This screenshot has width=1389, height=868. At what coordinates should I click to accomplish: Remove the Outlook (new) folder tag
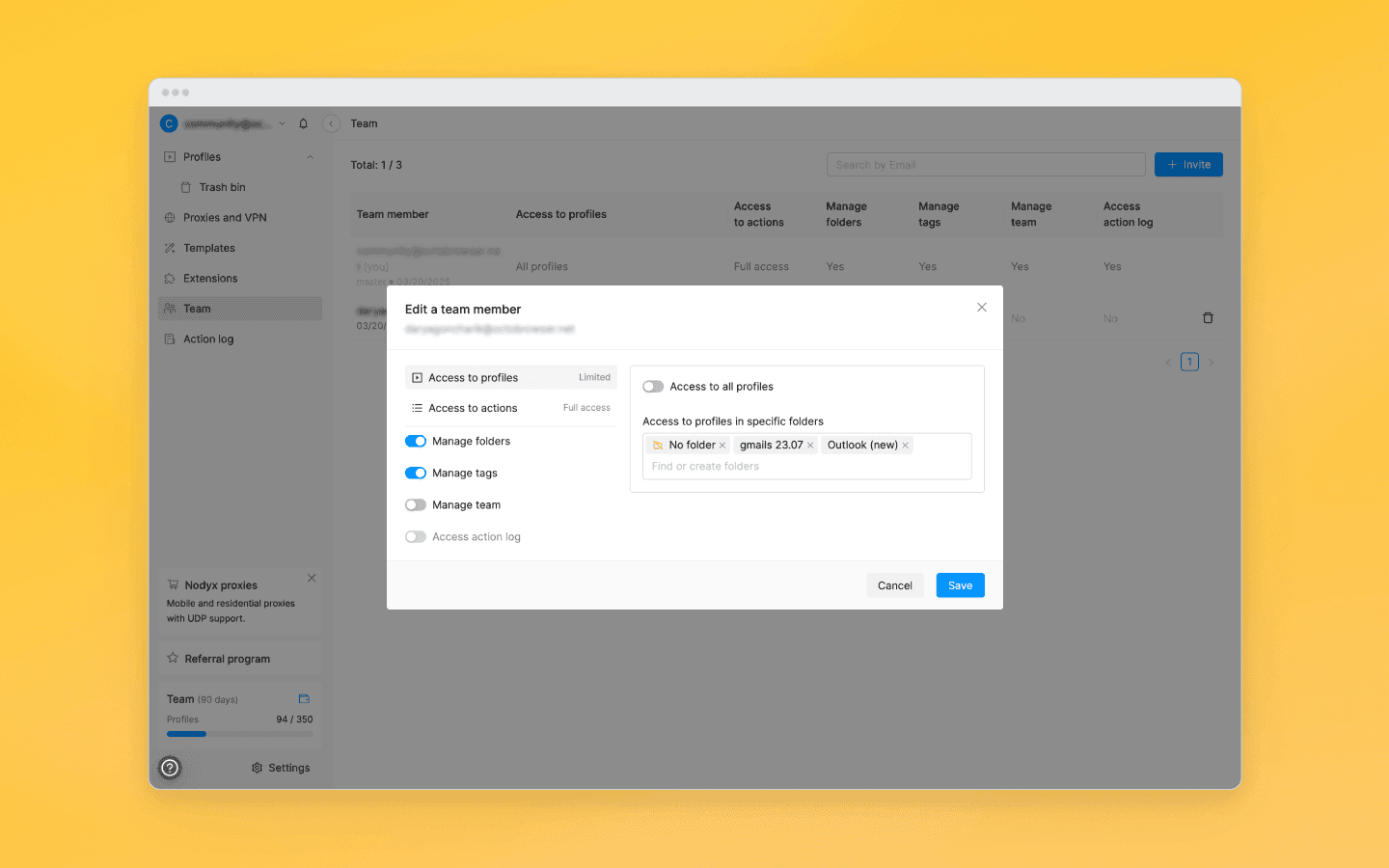tap(905, 446)
